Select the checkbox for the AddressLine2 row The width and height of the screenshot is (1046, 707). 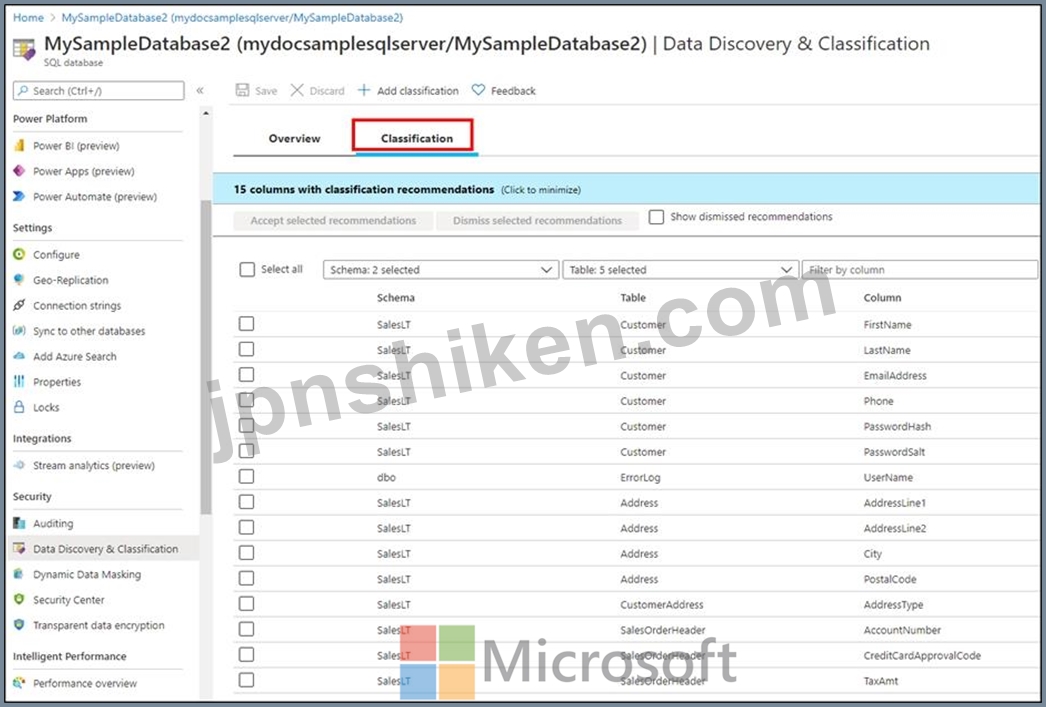246,527
